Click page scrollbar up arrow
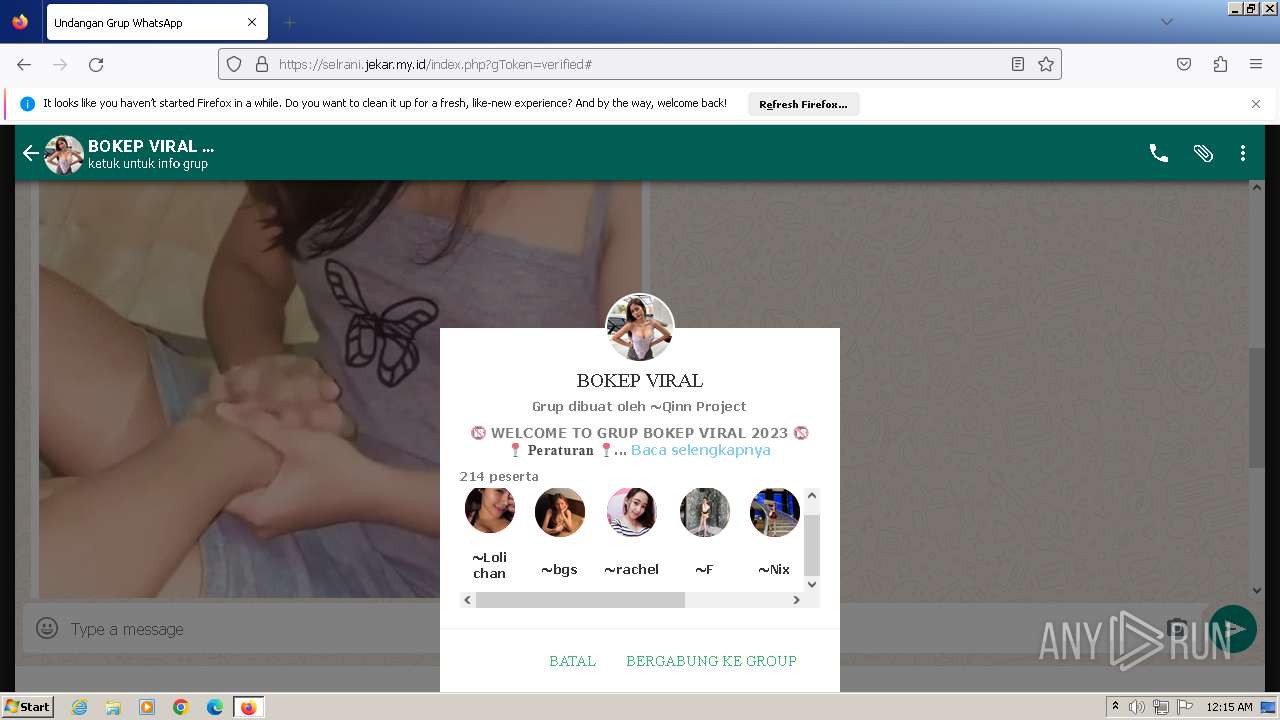The width and height of the screenshot is (1280, 720). (1257, 187)
